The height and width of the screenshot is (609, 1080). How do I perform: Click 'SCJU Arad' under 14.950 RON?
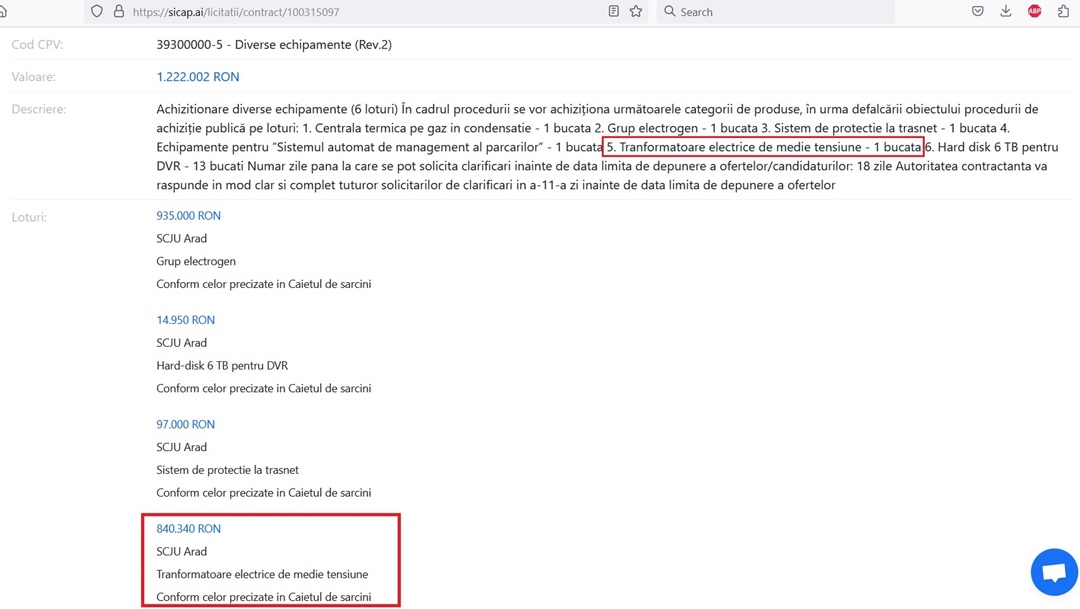181,342
